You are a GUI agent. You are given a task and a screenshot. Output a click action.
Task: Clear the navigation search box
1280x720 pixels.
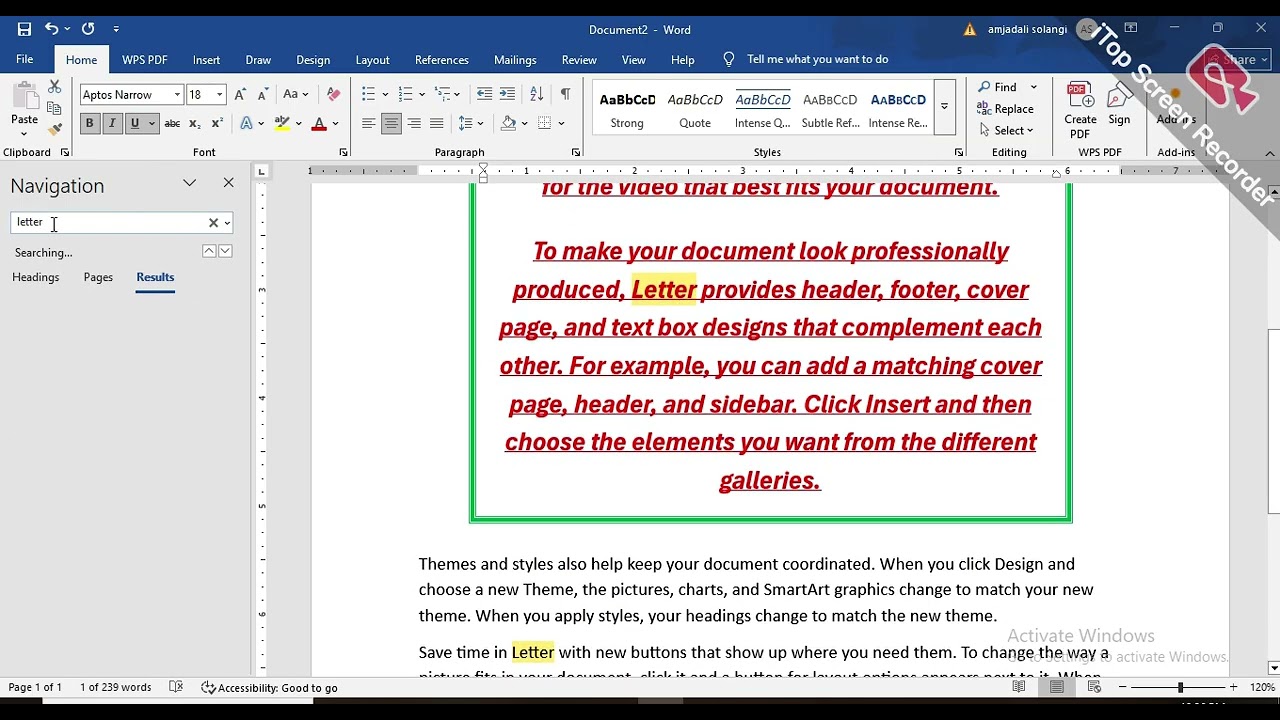click(213, 223)
